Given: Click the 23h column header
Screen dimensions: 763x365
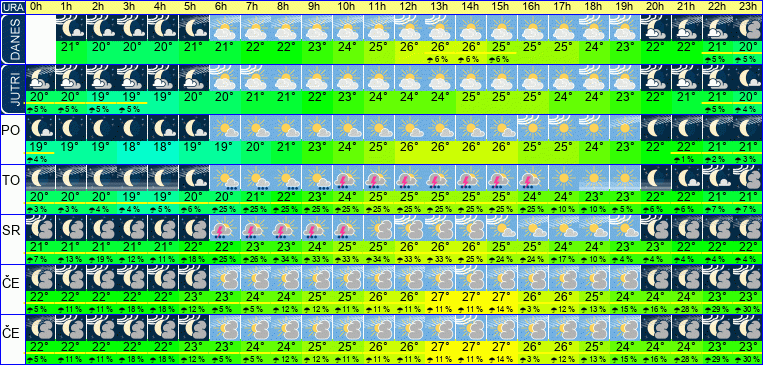Looking at the screenshot, I should pyautogui.click(x=747, y=7).
